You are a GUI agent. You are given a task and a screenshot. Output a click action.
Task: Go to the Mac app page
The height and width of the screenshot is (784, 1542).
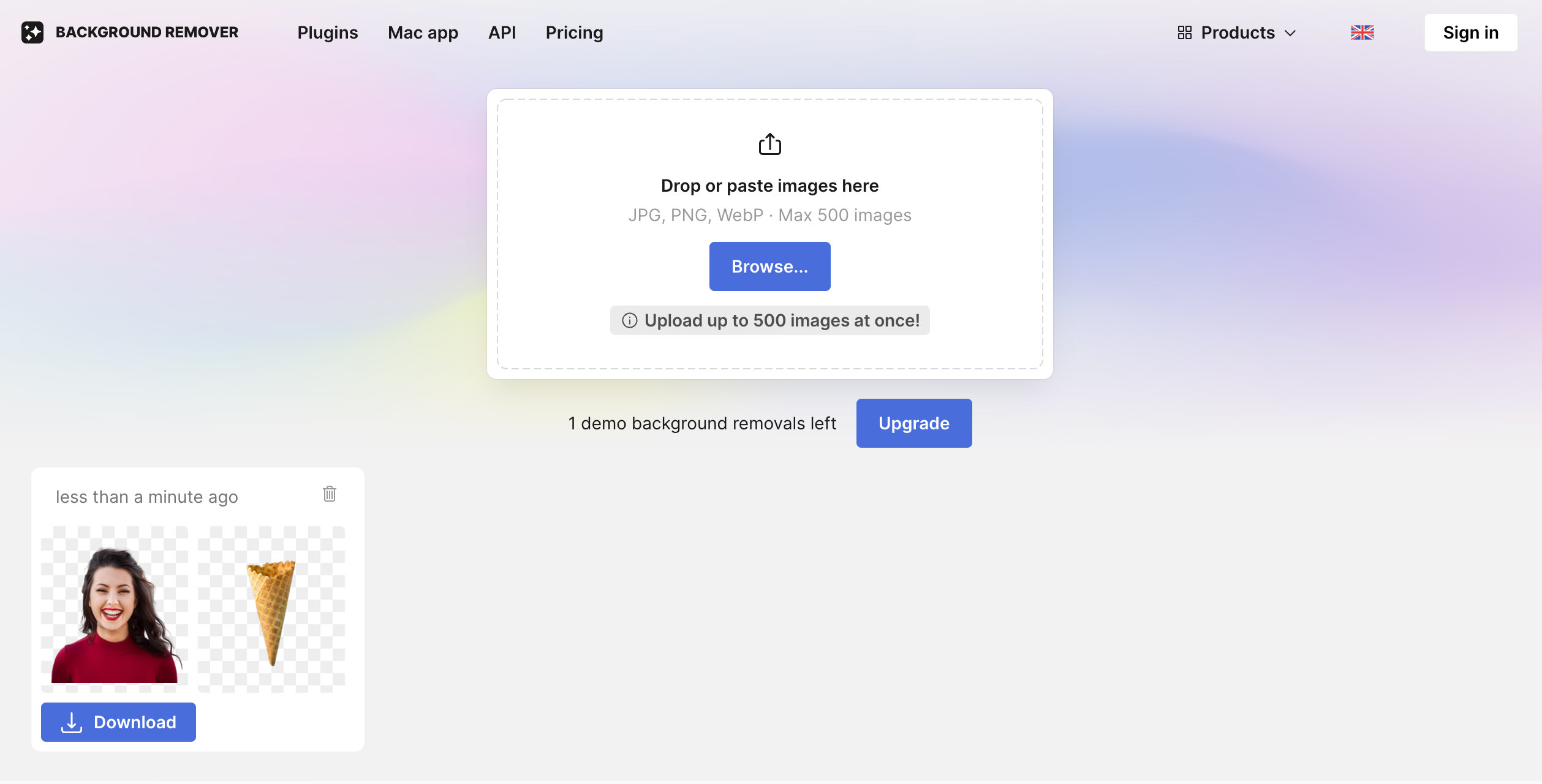coord(423,32)
